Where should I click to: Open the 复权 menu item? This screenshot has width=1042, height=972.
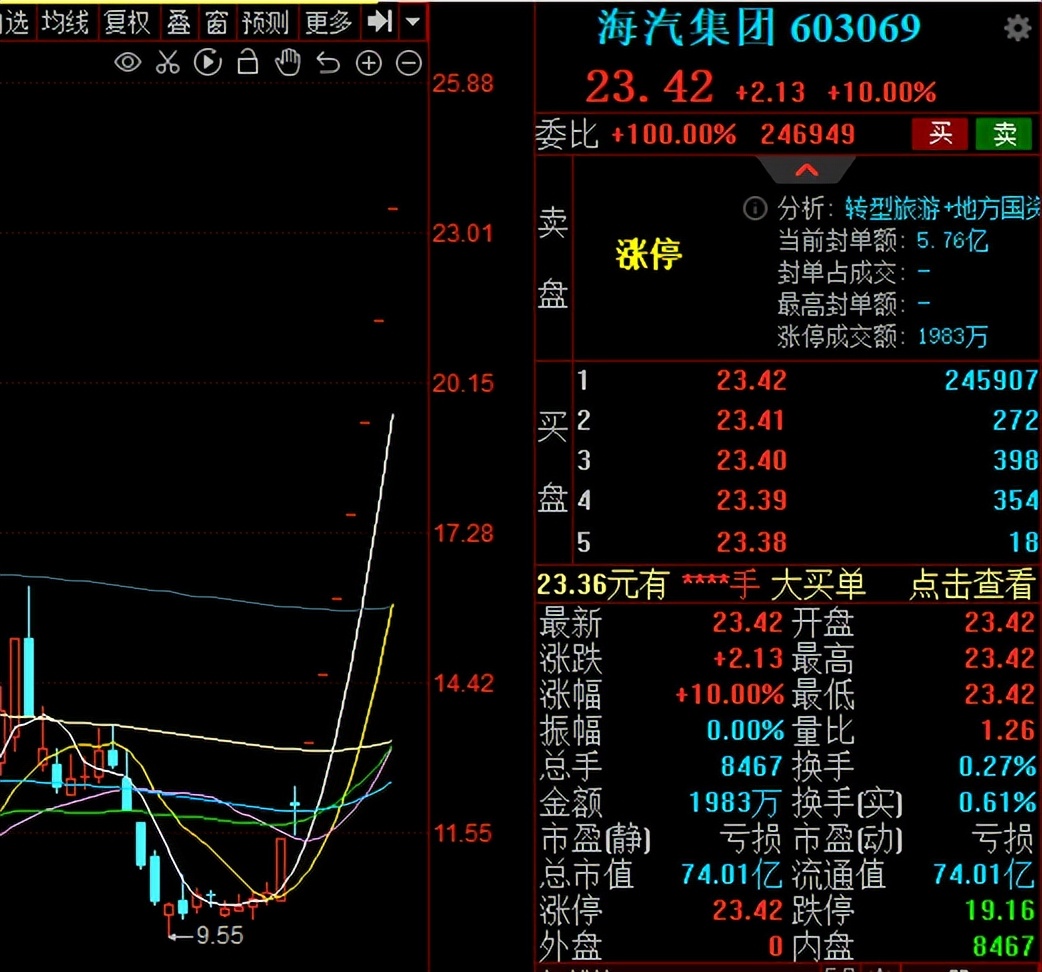127,23
